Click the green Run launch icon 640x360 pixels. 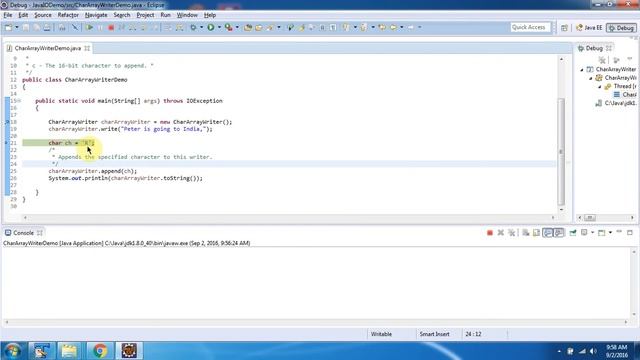(211, 27)
